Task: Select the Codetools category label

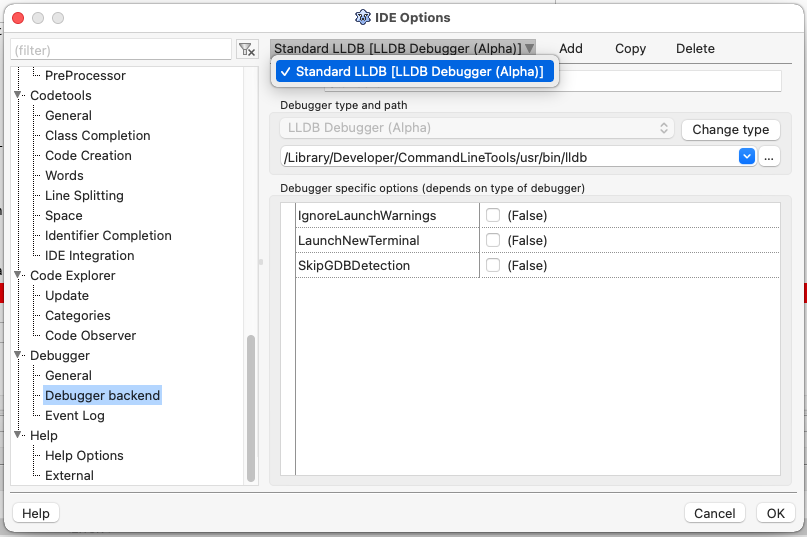Action: (61, 95)
